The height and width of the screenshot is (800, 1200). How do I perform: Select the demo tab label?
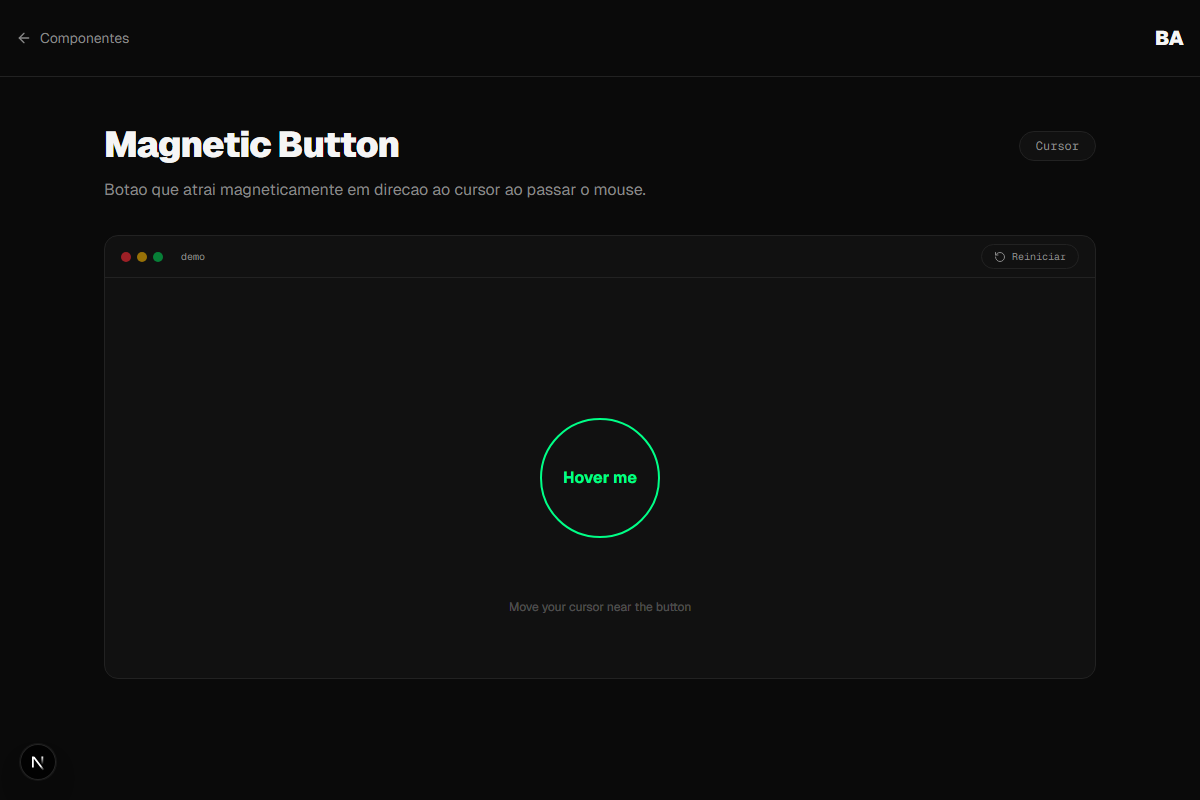point(192,256)
